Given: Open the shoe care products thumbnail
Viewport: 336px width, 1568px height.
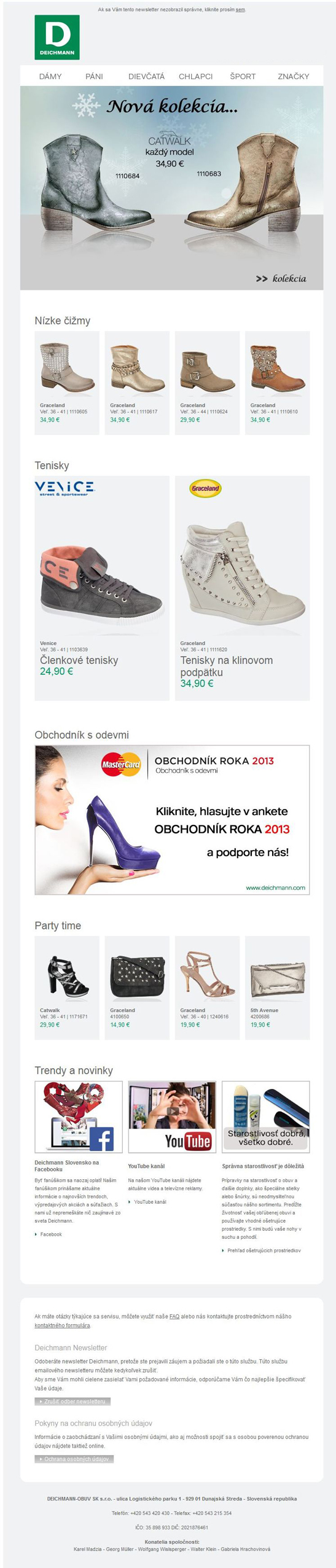Looking at the screenshot, I should click(x=265, y=1116).
